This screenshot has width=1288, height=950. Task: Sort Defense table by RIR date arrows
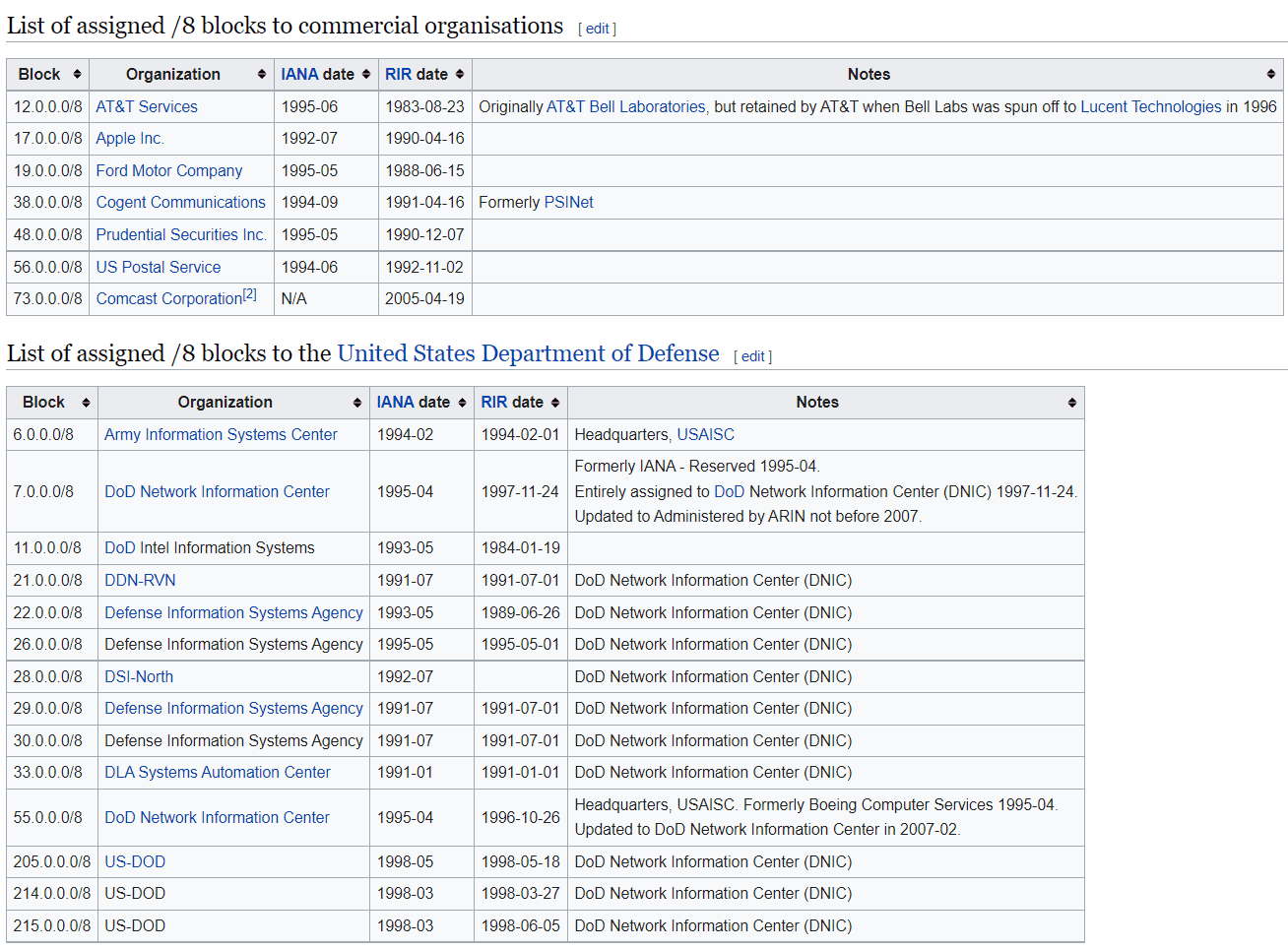(555, 403)
